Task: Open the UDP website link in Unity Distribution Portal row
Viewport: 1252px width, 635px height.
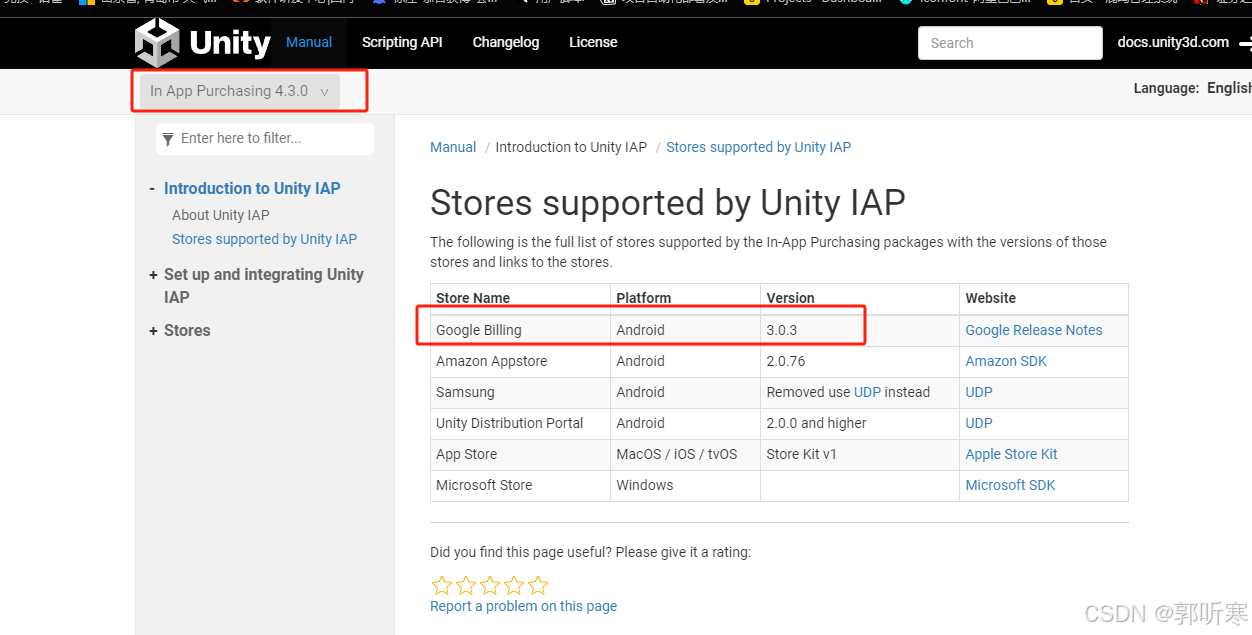Action: 979,423
